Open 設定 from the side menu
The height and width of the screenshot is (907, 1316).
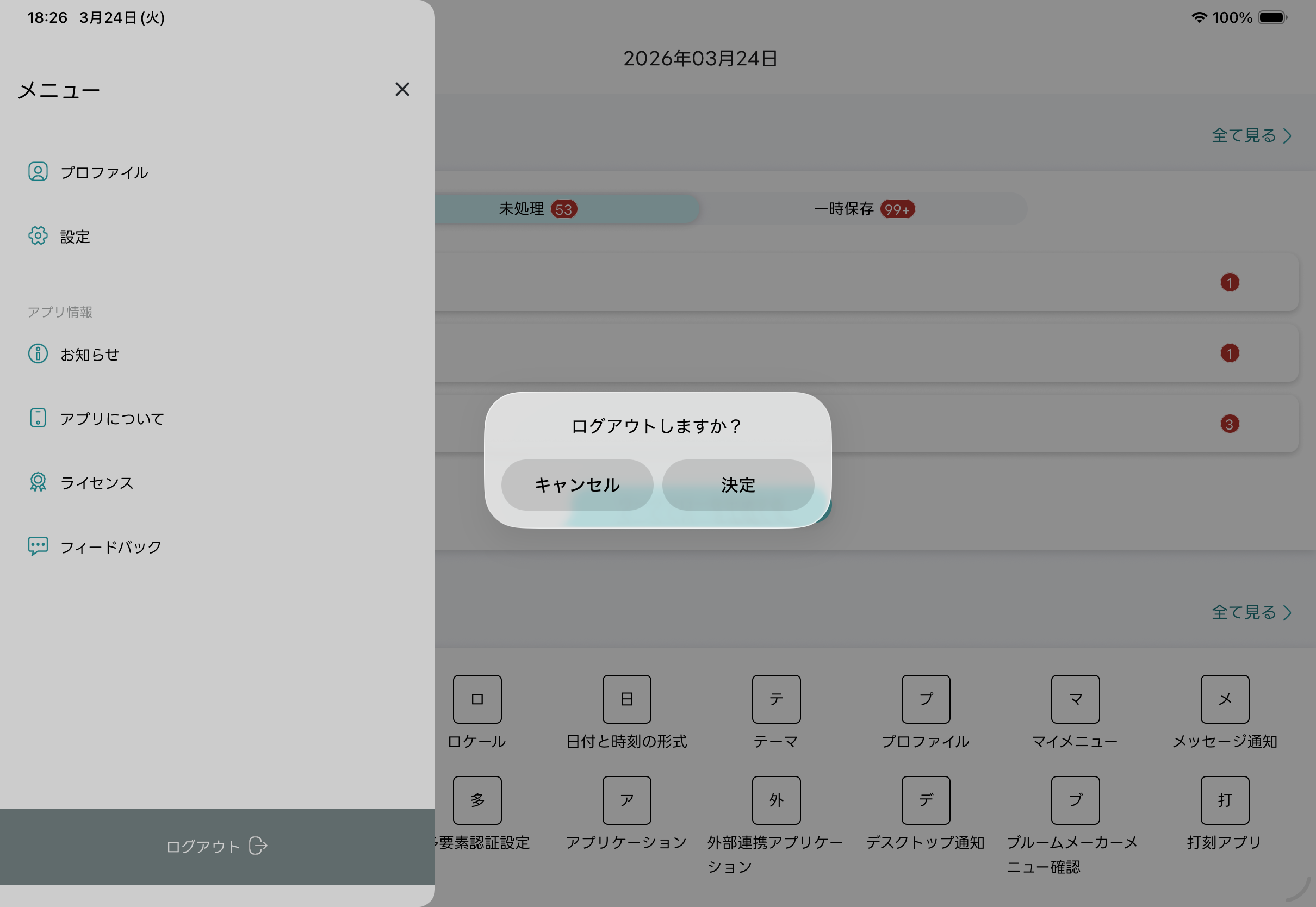75,237
